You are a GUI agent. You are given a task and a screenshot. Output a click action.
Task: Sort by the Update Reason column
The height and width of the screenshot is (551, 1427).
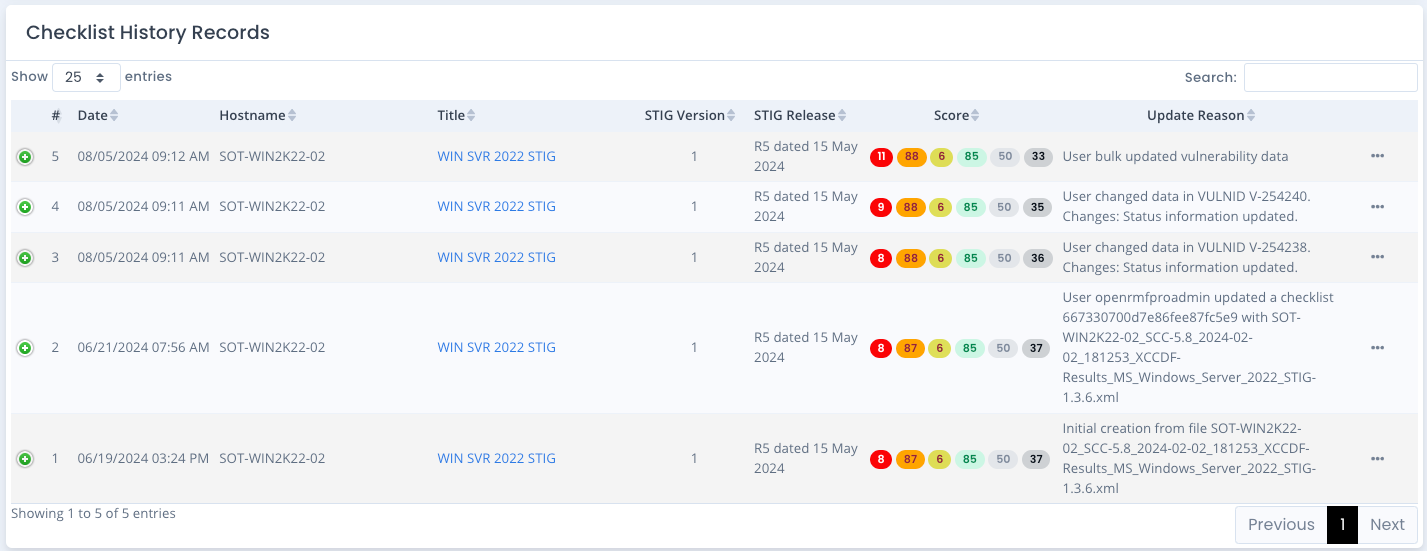(1201, 115)
